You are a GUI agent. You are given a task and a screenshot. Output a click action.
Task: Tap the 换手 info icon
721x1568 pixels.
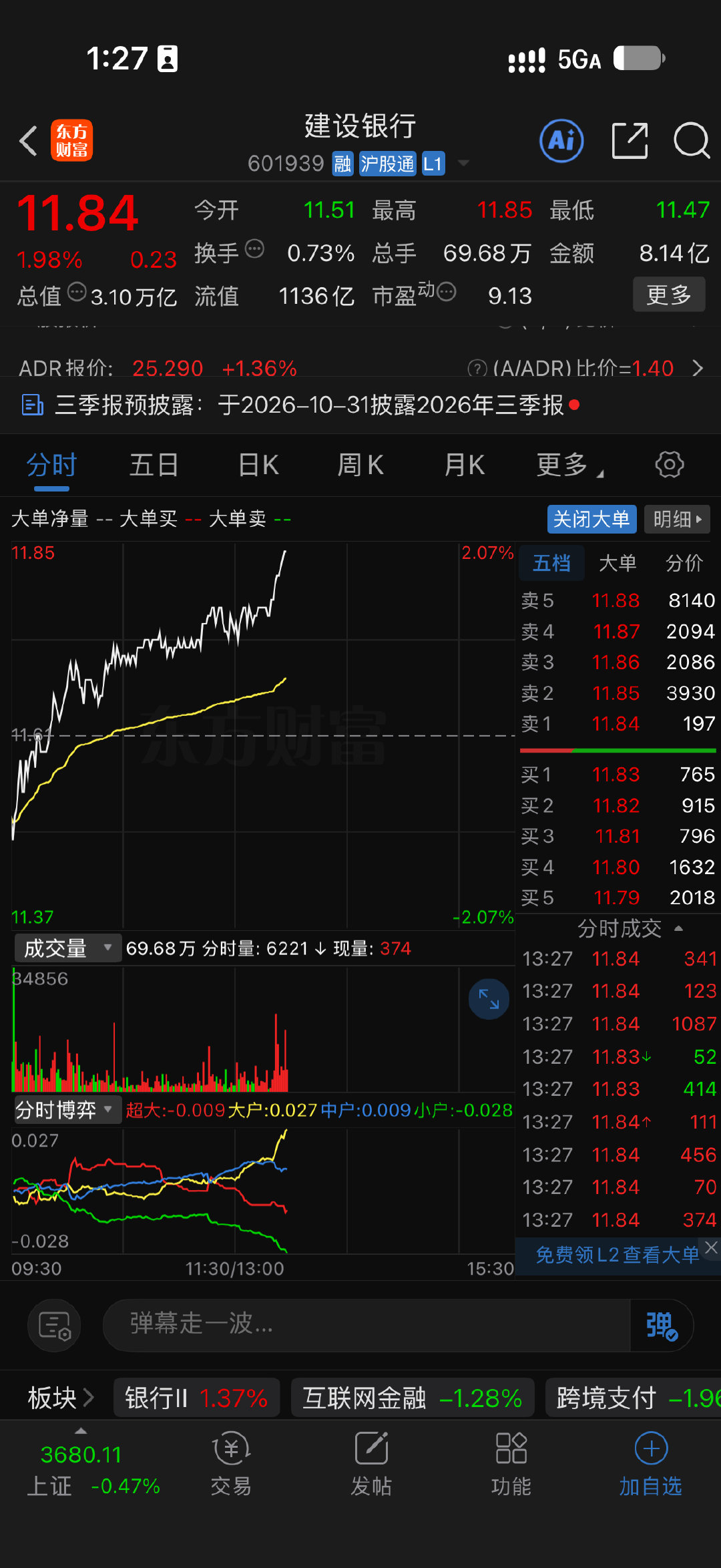click(254, 249)
